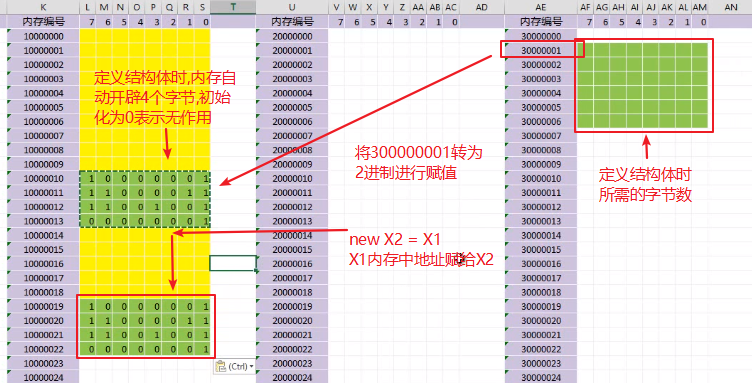Select the '内存自动开辟4个字节' text box

click(x=164, y=98)
